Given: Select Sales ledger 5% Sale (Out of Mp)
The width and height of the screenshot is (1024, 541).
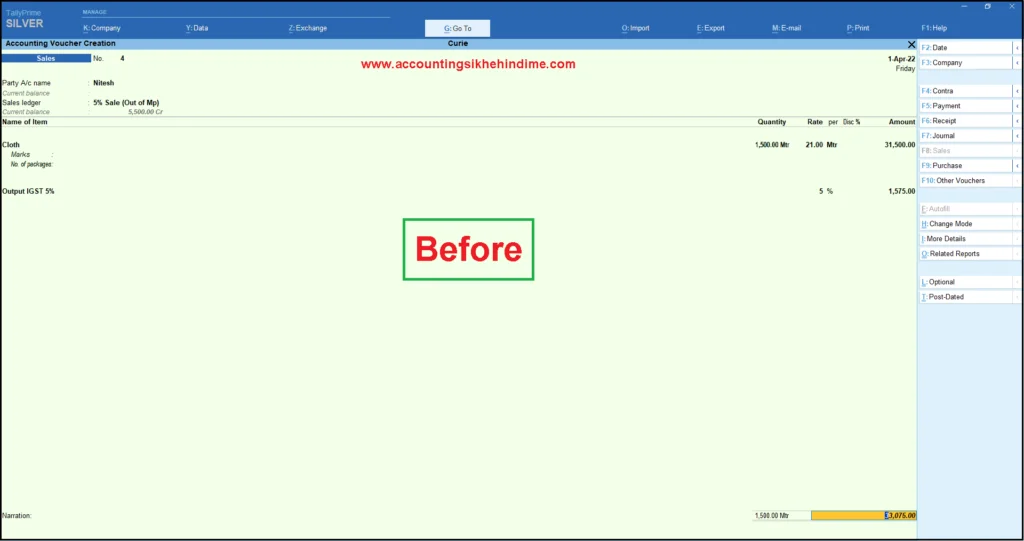Looking at the screenshot, I should pos(126,103).
